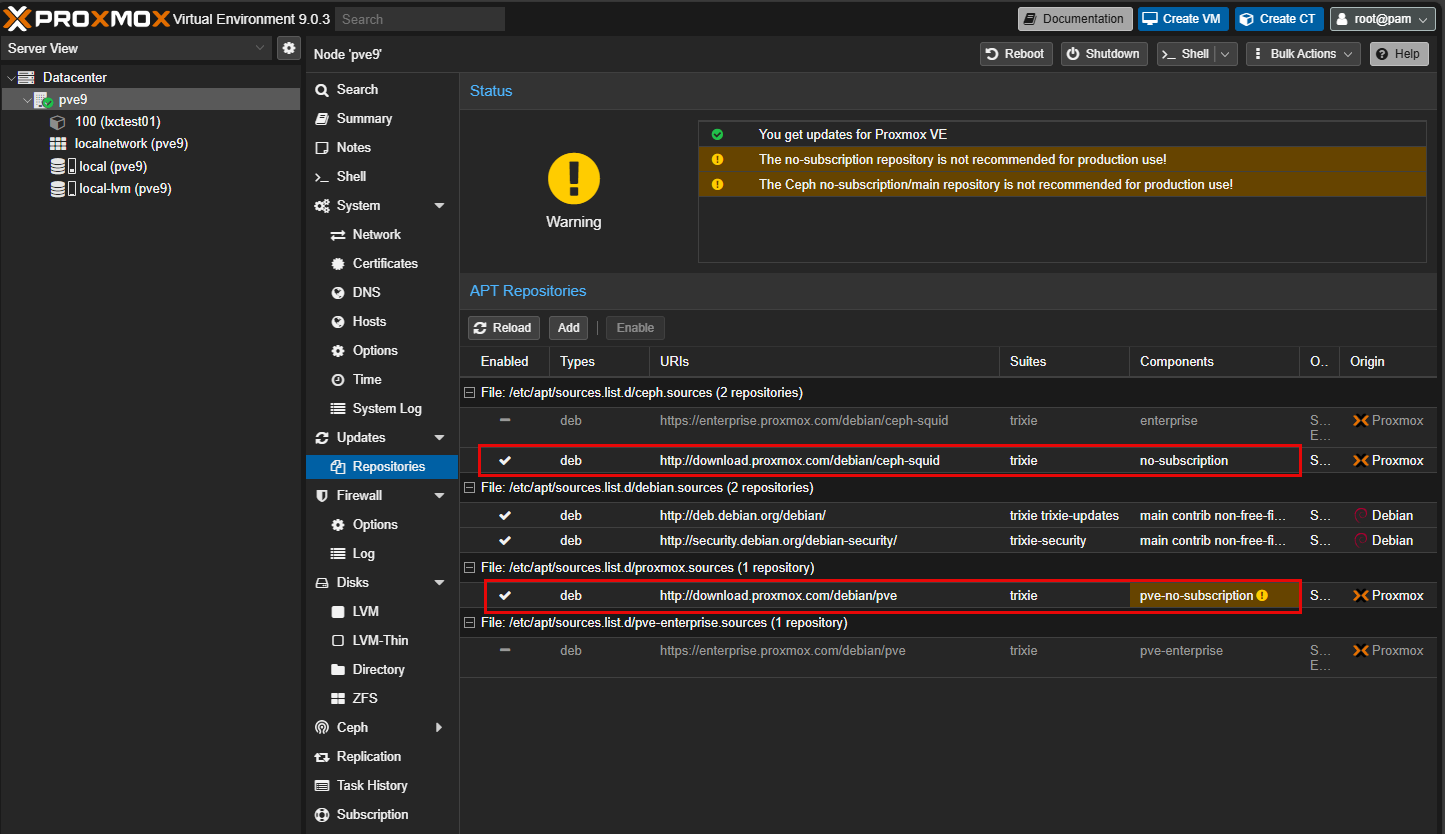
Task: Open the DNS configuration page
Action: 366,293
